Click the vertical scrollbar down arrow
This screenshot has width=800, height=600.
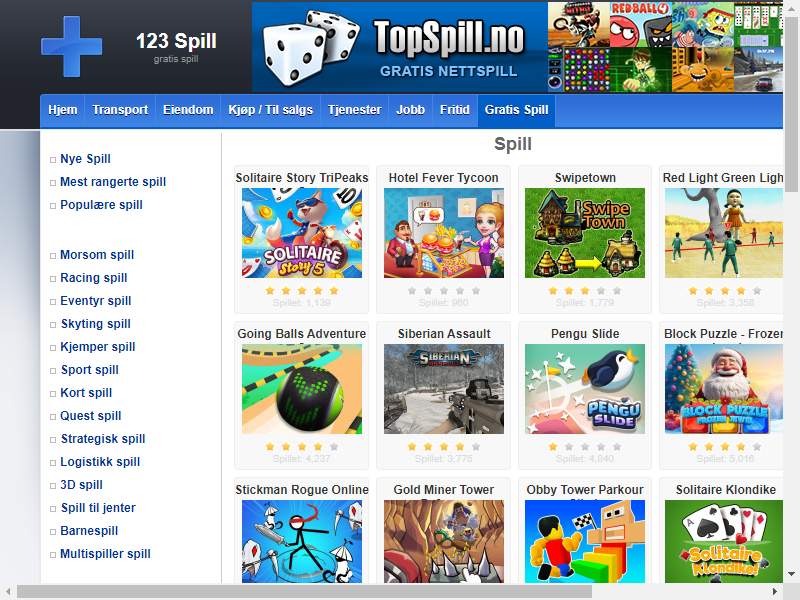(x=791, y=574)
